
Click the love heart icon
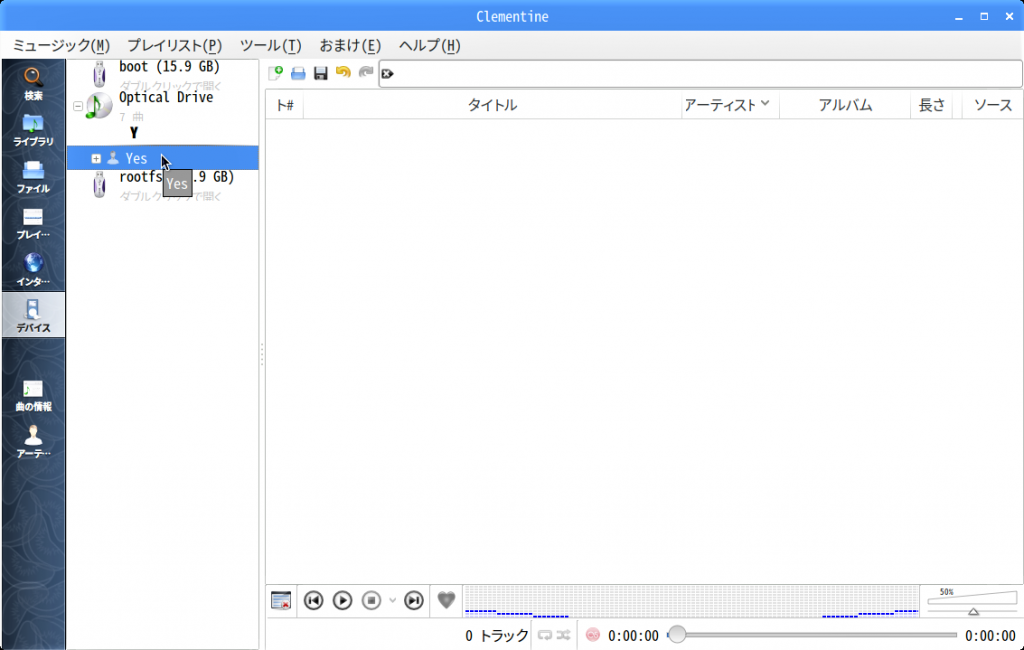click(446, 600)
